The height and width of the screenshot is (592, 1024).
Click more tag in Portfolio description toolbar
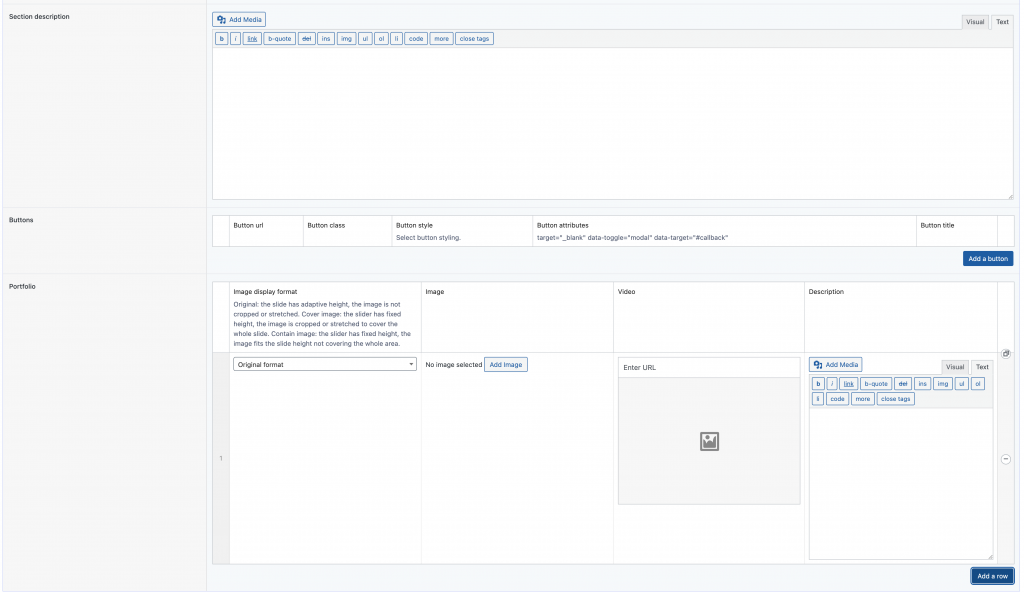(x=863, y=399)
